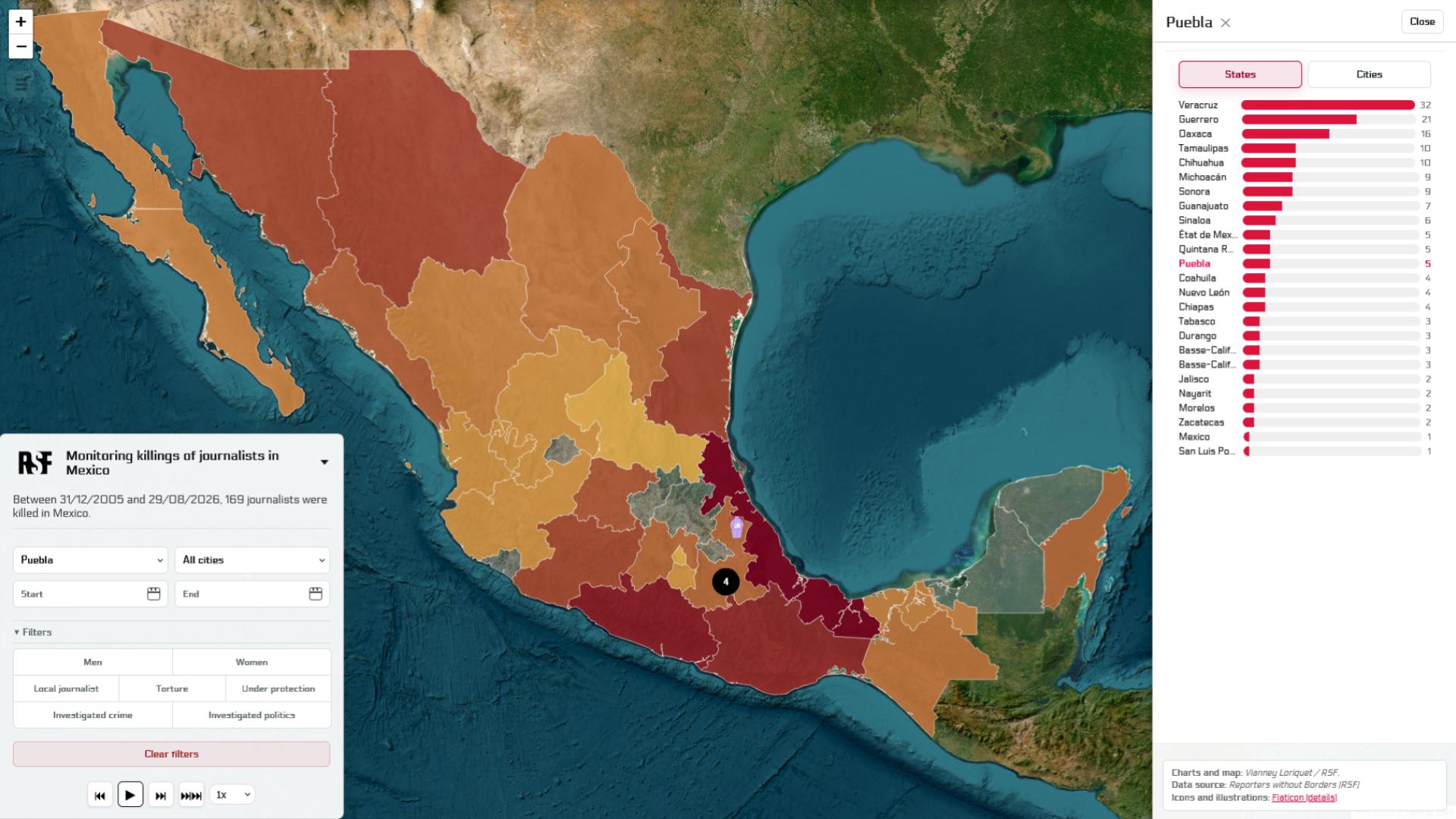Image resolution: width=1456 pixels, height=819 pixels.
Task: Click the play button for the timeline
Action: coord(130,795)
